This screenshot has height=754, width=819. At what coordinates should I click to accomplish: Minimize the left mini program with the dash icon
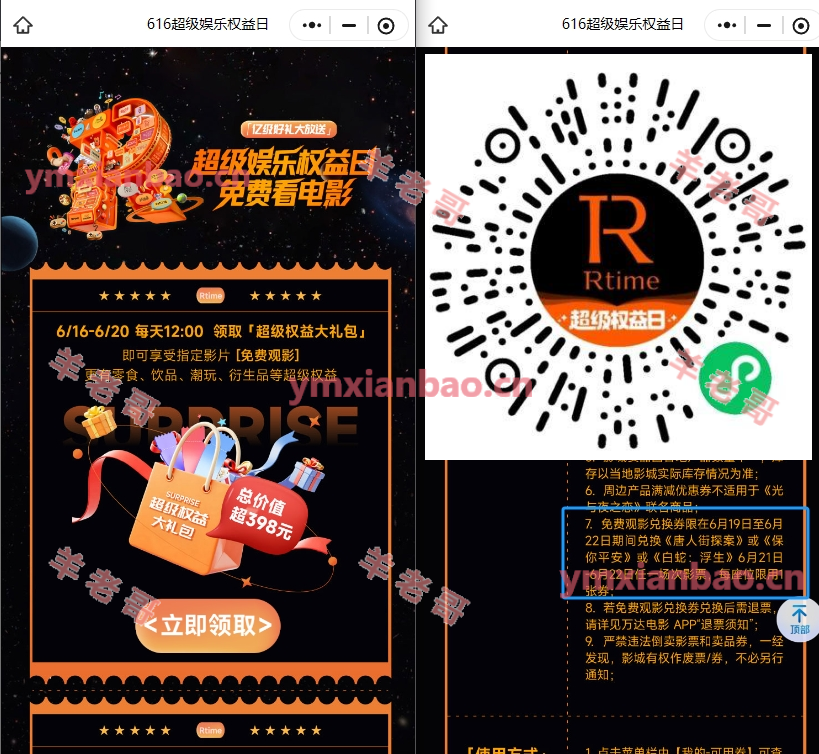click(x=348, y=25)
